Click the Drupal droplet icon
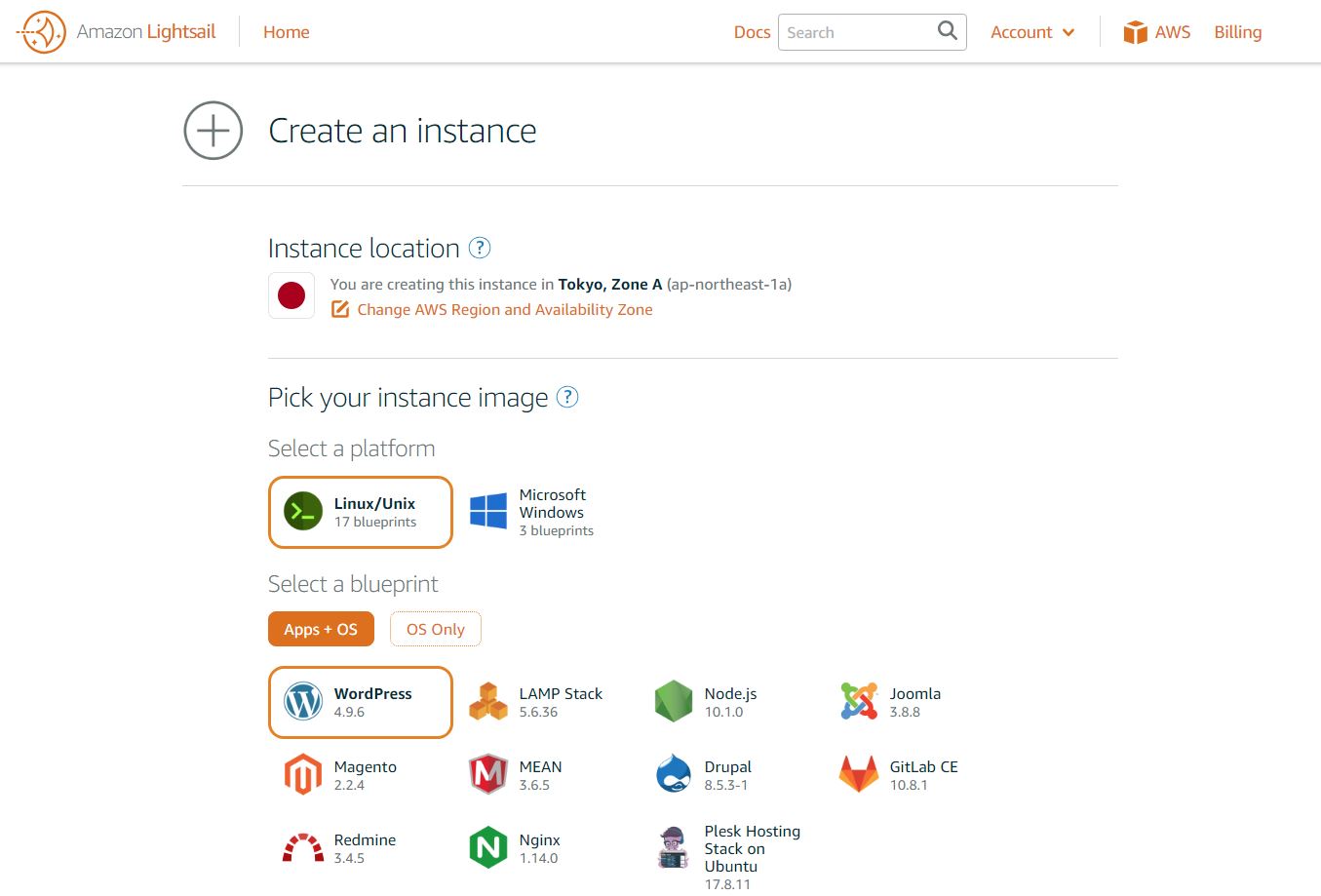The image size is (1321, 896). tap(674, 774)
